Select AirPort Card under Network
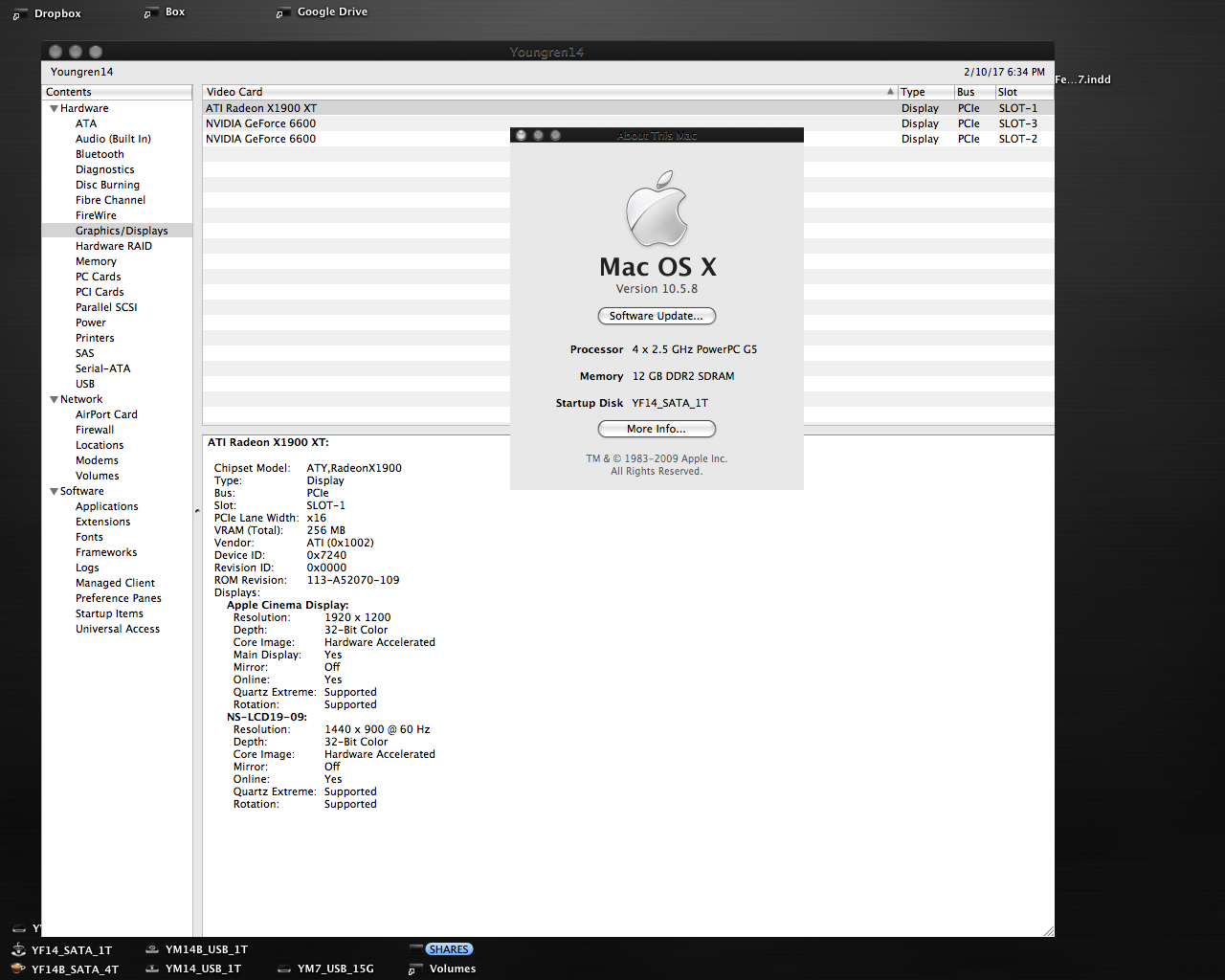 click(x=106, y=414)
